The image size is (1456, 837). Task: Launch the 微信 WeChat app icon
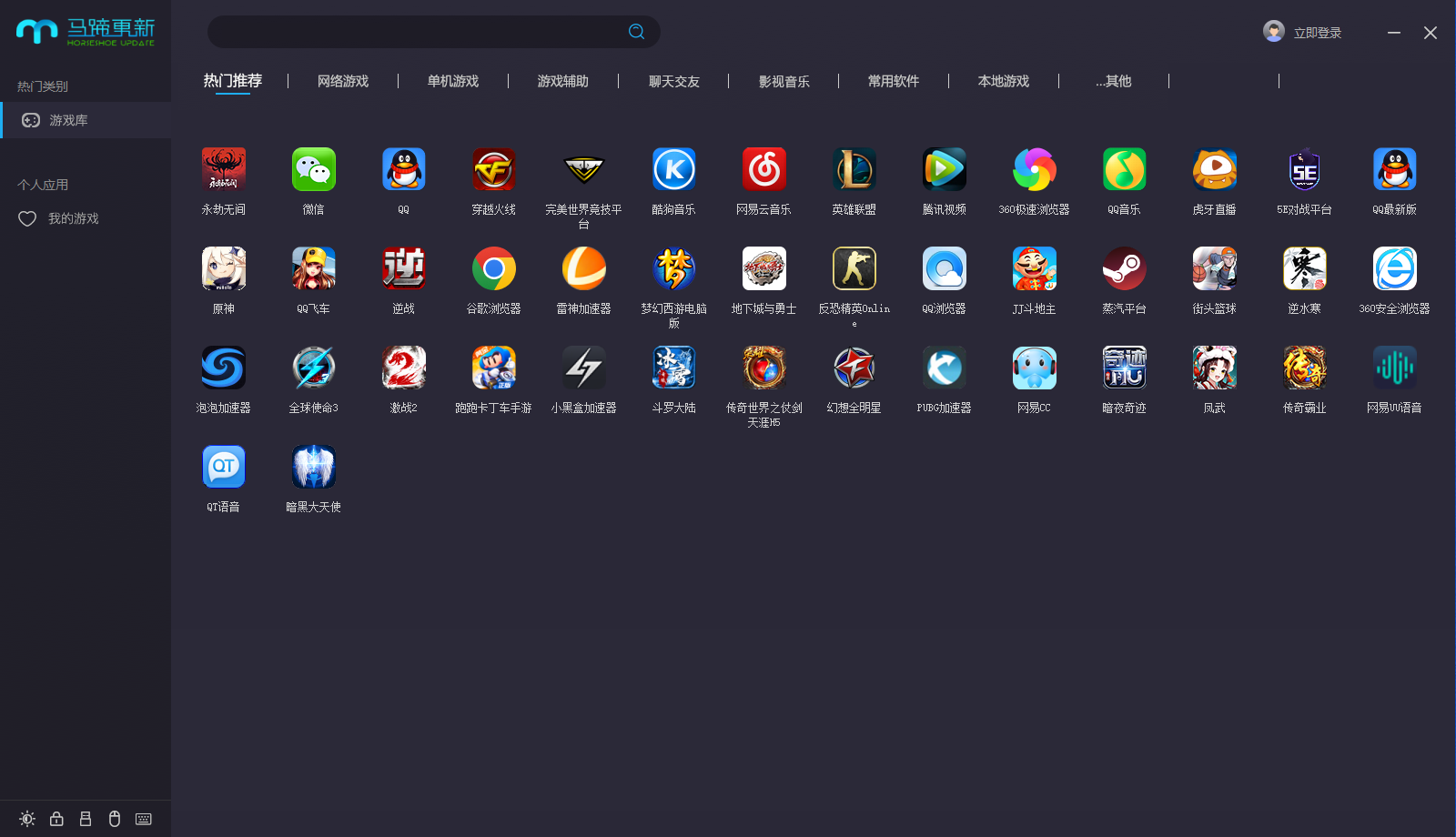pyautogui.click(x=313, y=169)
